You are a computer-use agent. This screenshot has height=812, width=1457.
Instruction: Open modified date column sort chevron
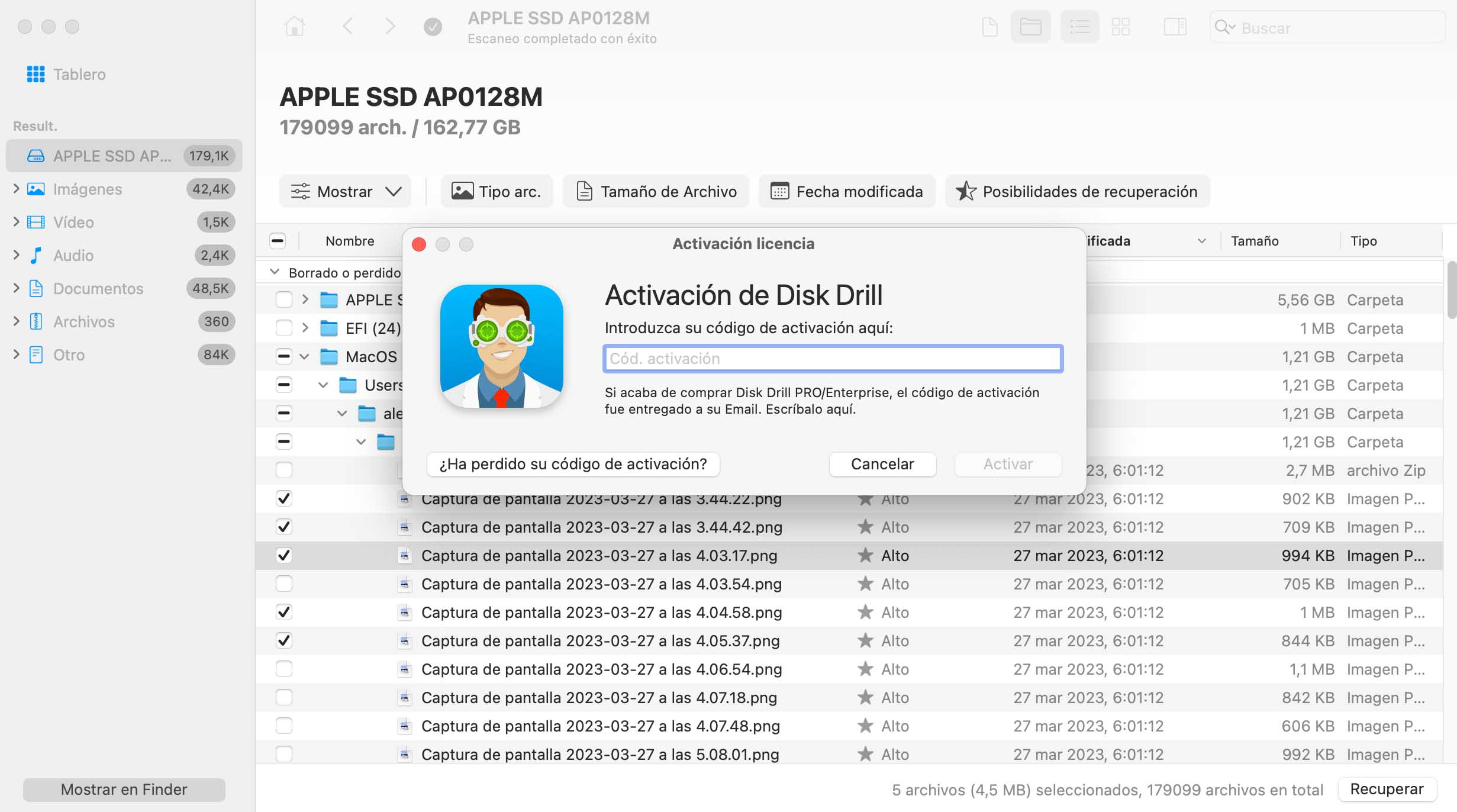point(1202,241)
